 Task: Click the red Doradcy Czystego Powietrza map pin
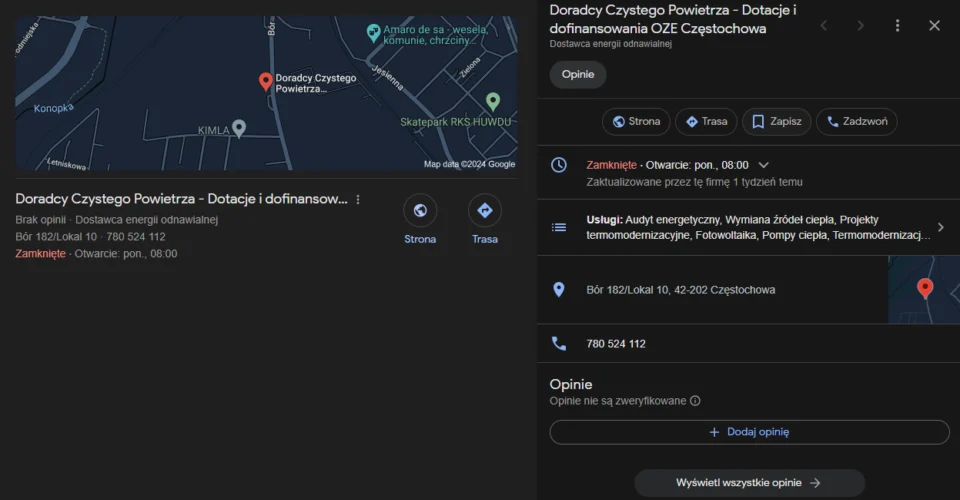[x=265, y=82]
